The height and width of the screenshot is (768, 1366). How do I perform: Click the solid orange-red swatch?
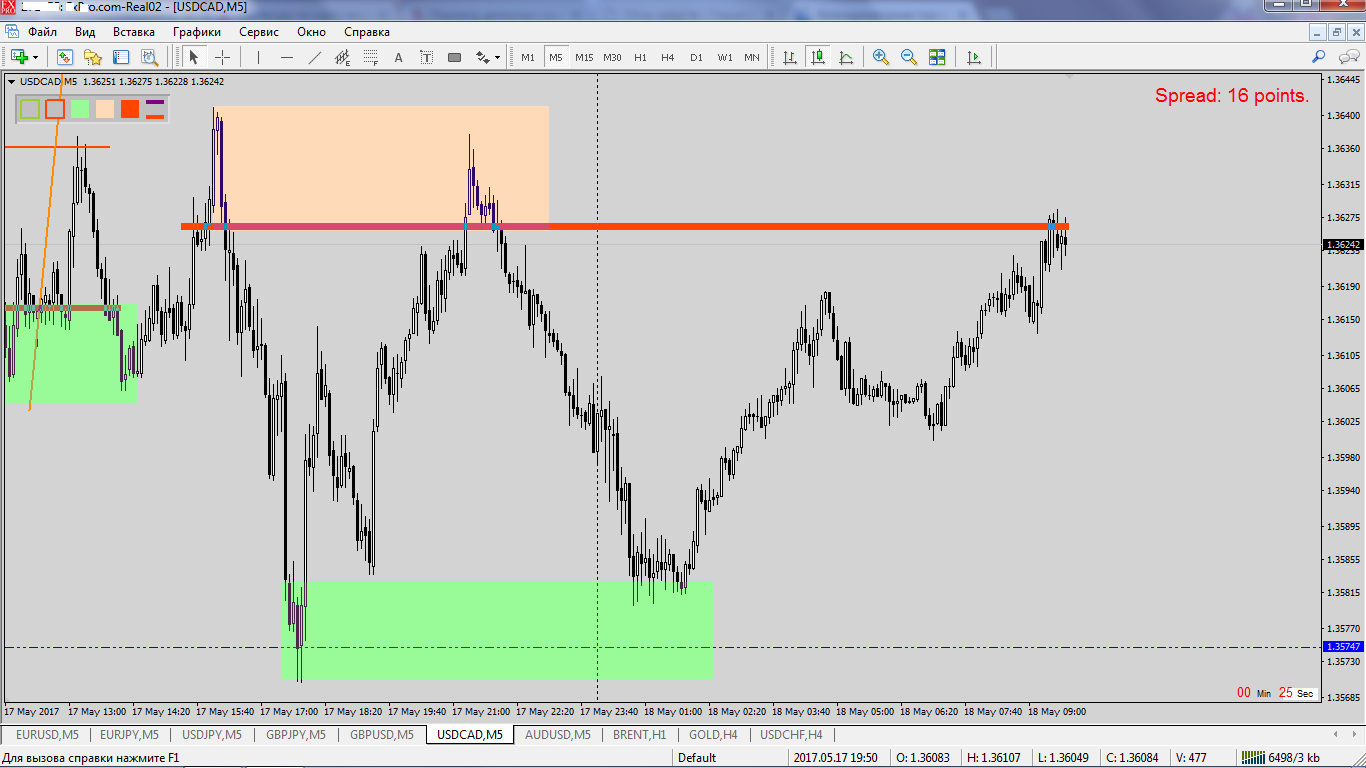click(x=130, y=109)
